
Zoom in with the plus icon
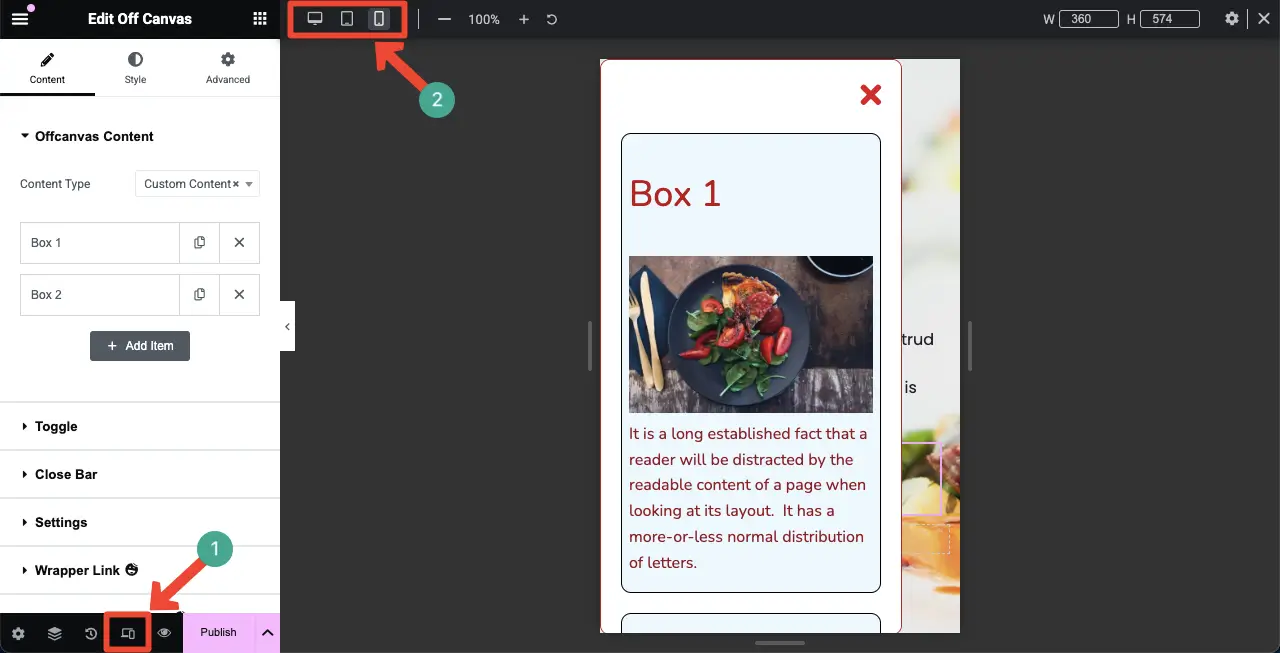(x=524, y=19)
